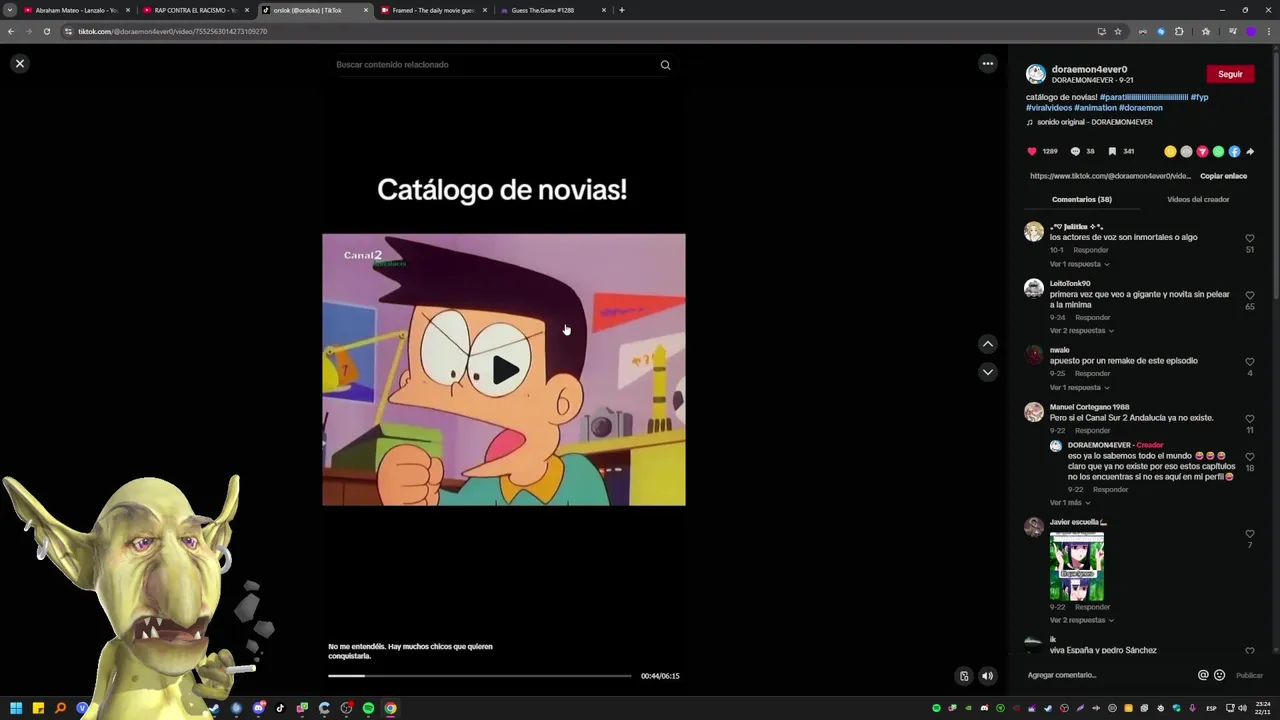This screenshot has height=720, width=1280.
Task: Open the three-dot more options menu
Action: click(988, 64)
